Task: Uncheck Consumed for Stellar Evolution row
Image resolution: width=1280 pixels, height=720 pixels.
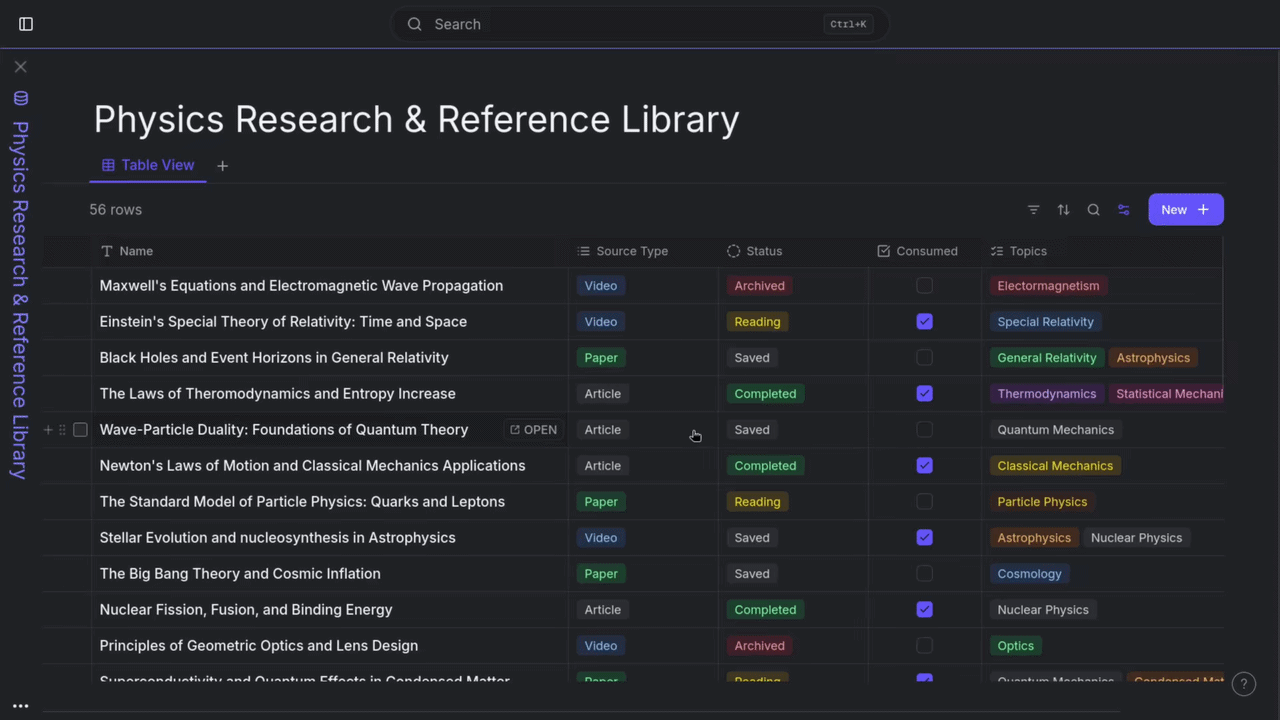Action: click(x=925, y=538)
